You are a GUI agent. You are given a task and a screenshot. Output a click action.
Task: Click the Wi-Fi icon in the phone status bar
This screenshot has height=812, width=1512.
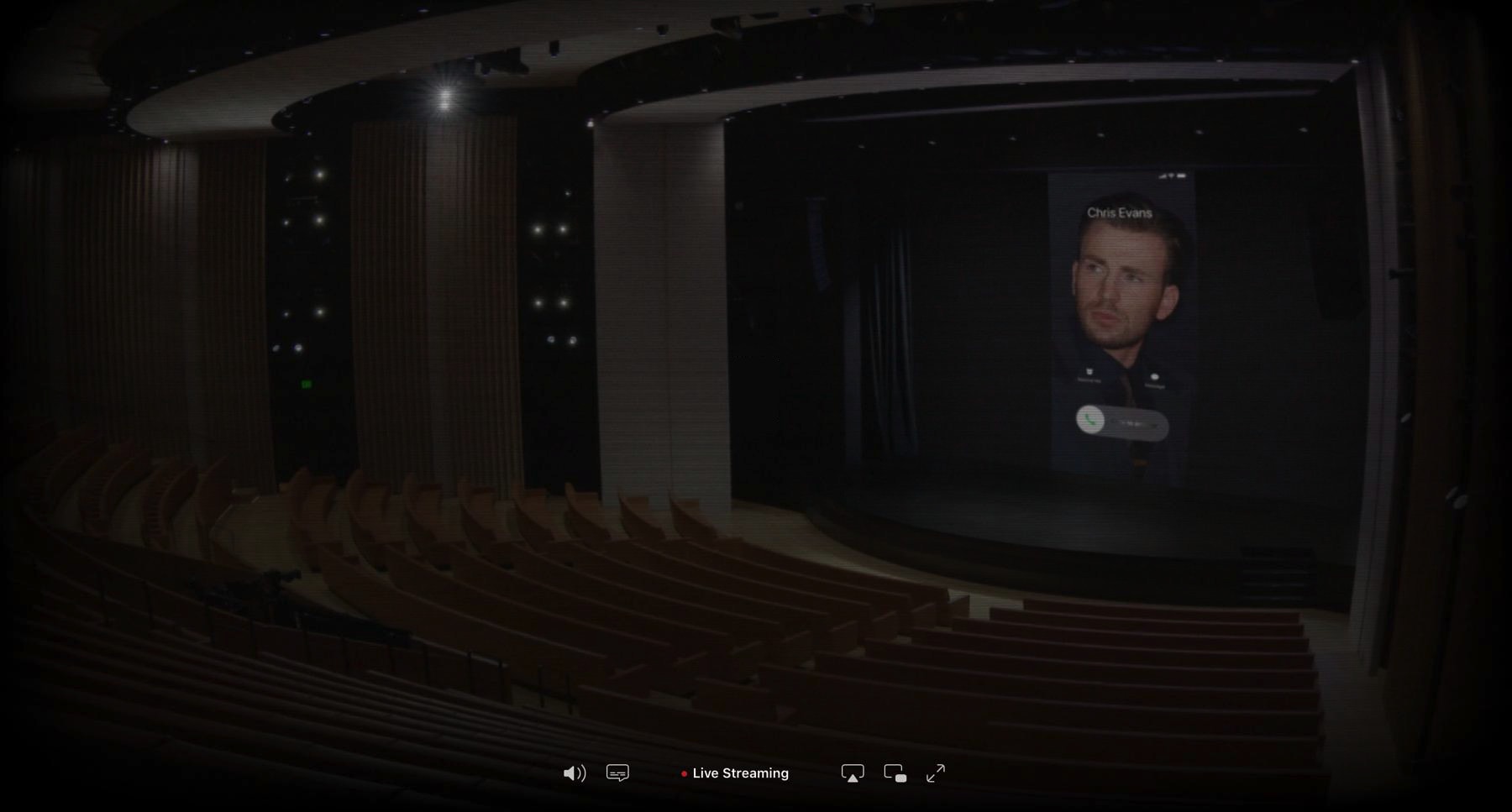tap(1171, 175)
